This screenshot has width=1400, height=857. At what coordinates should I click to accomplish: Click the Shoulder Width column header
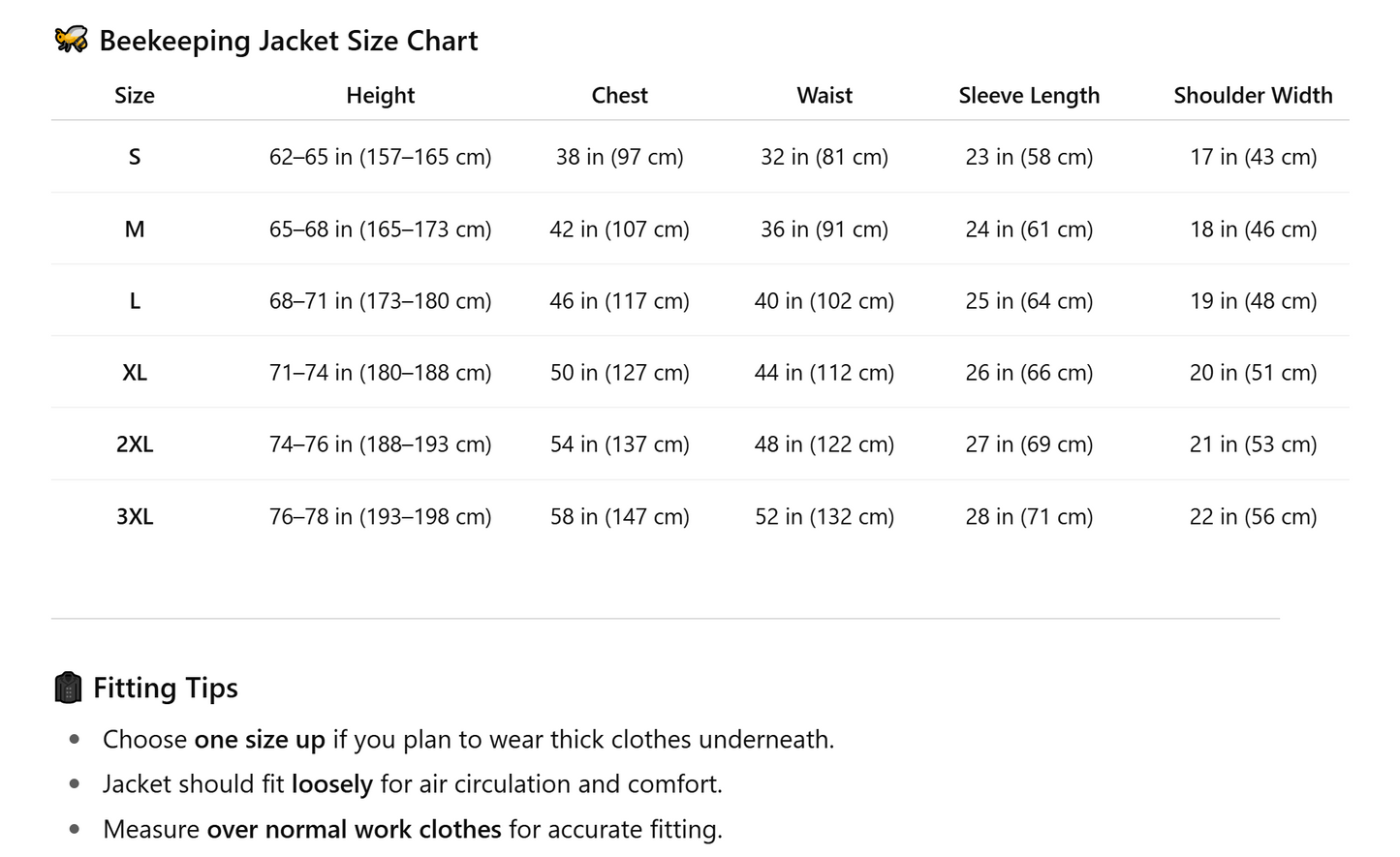pos(1253,95)
